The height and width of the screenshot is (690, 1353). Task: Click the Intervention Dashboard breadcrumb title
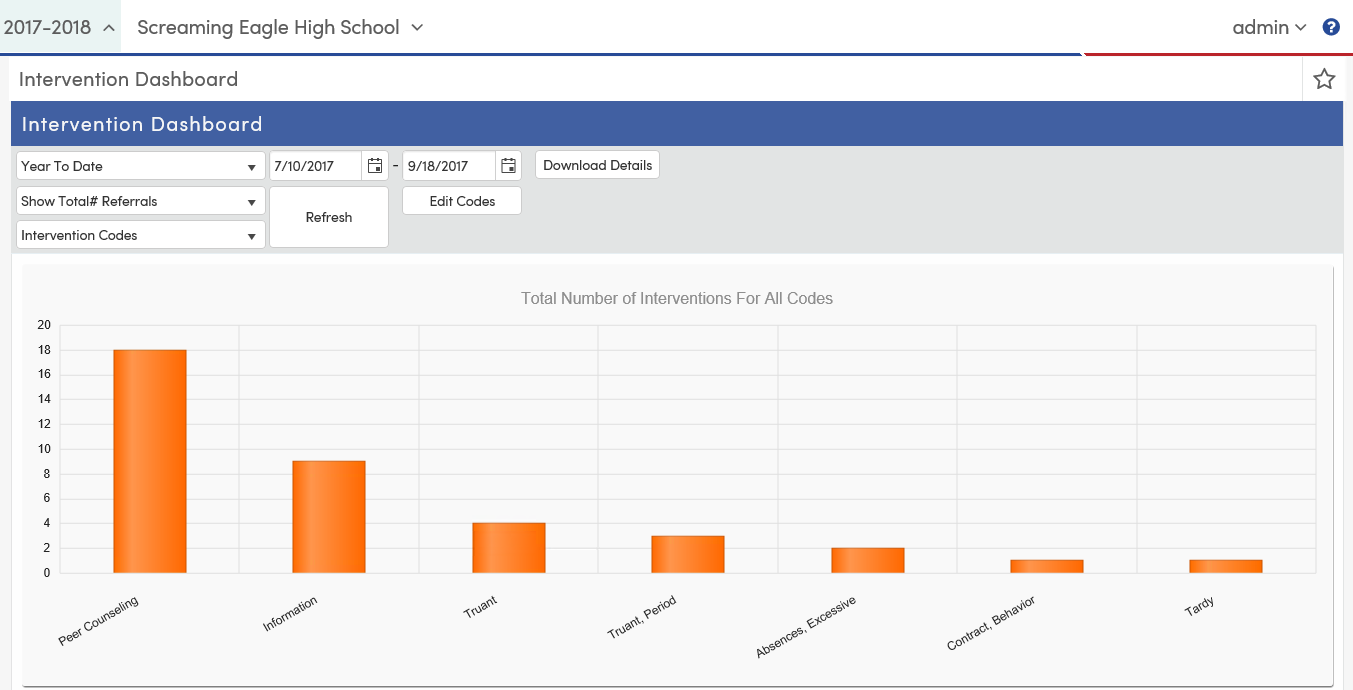pyautogui.click(x=127, y=79)
